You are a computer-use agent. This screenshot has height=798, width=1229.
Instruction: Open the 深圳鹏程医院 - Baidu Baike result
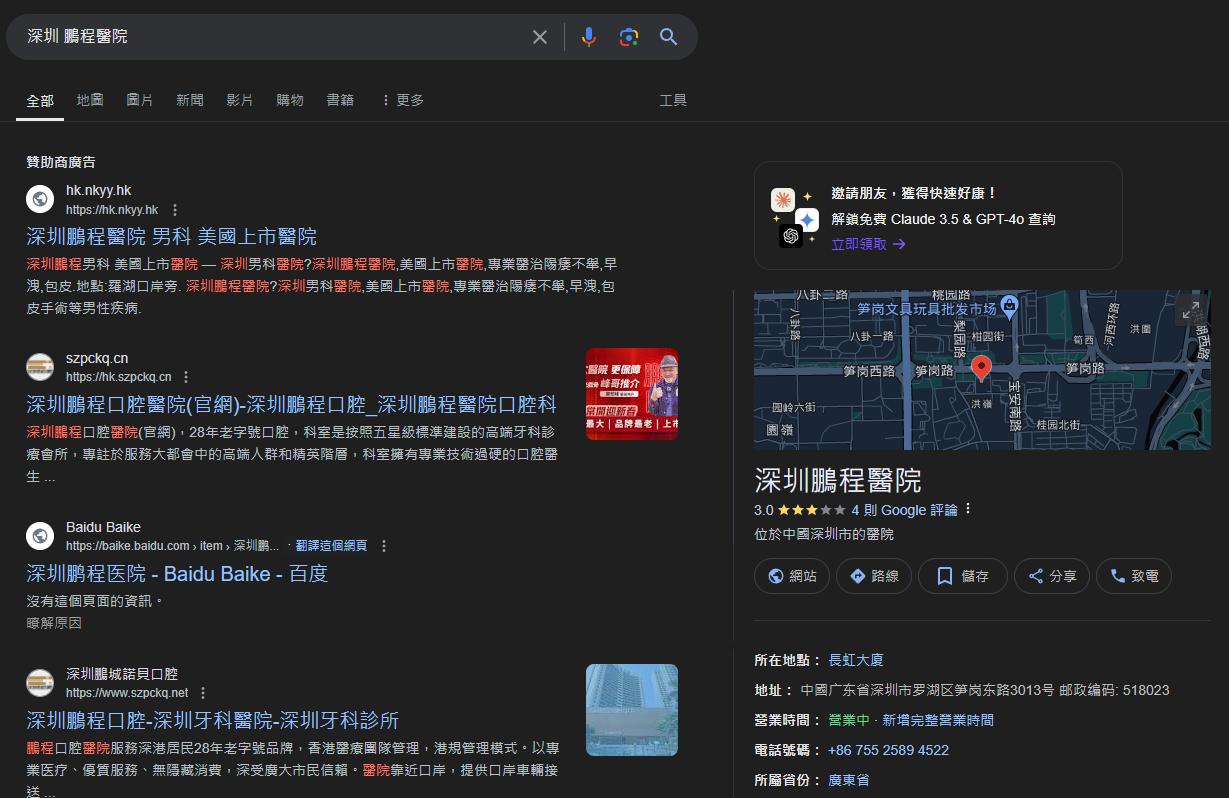point(177,574)
